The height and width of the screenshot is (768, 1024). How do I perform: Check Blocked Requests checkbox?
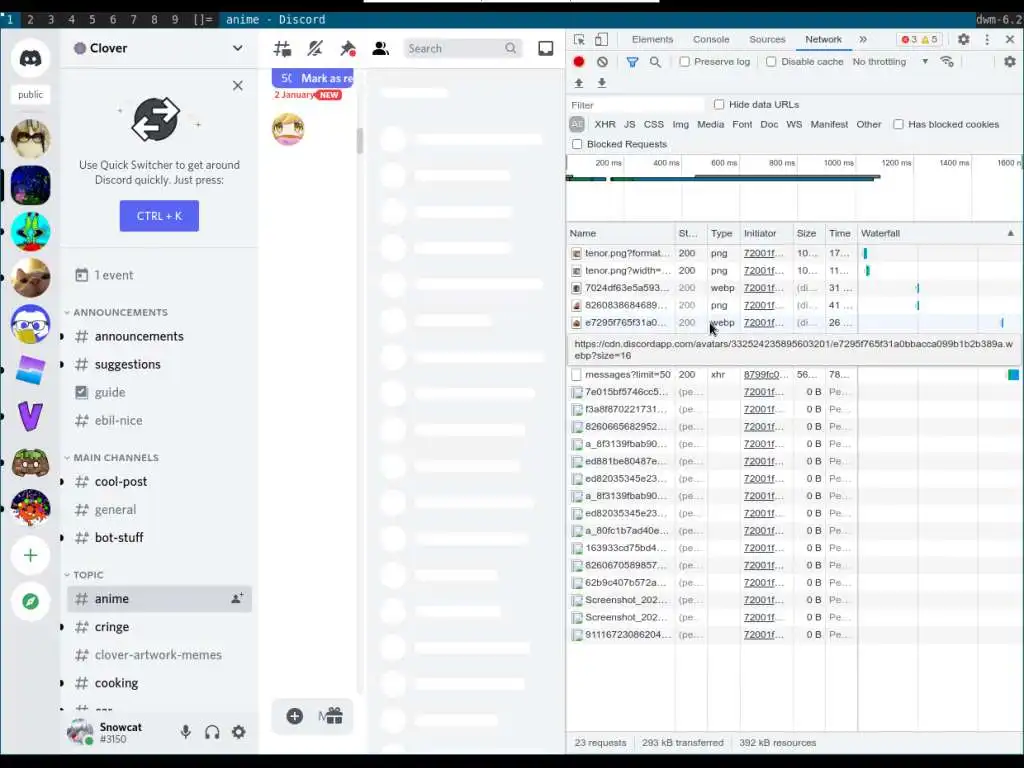pyautogui.click(x=577, y=144)
